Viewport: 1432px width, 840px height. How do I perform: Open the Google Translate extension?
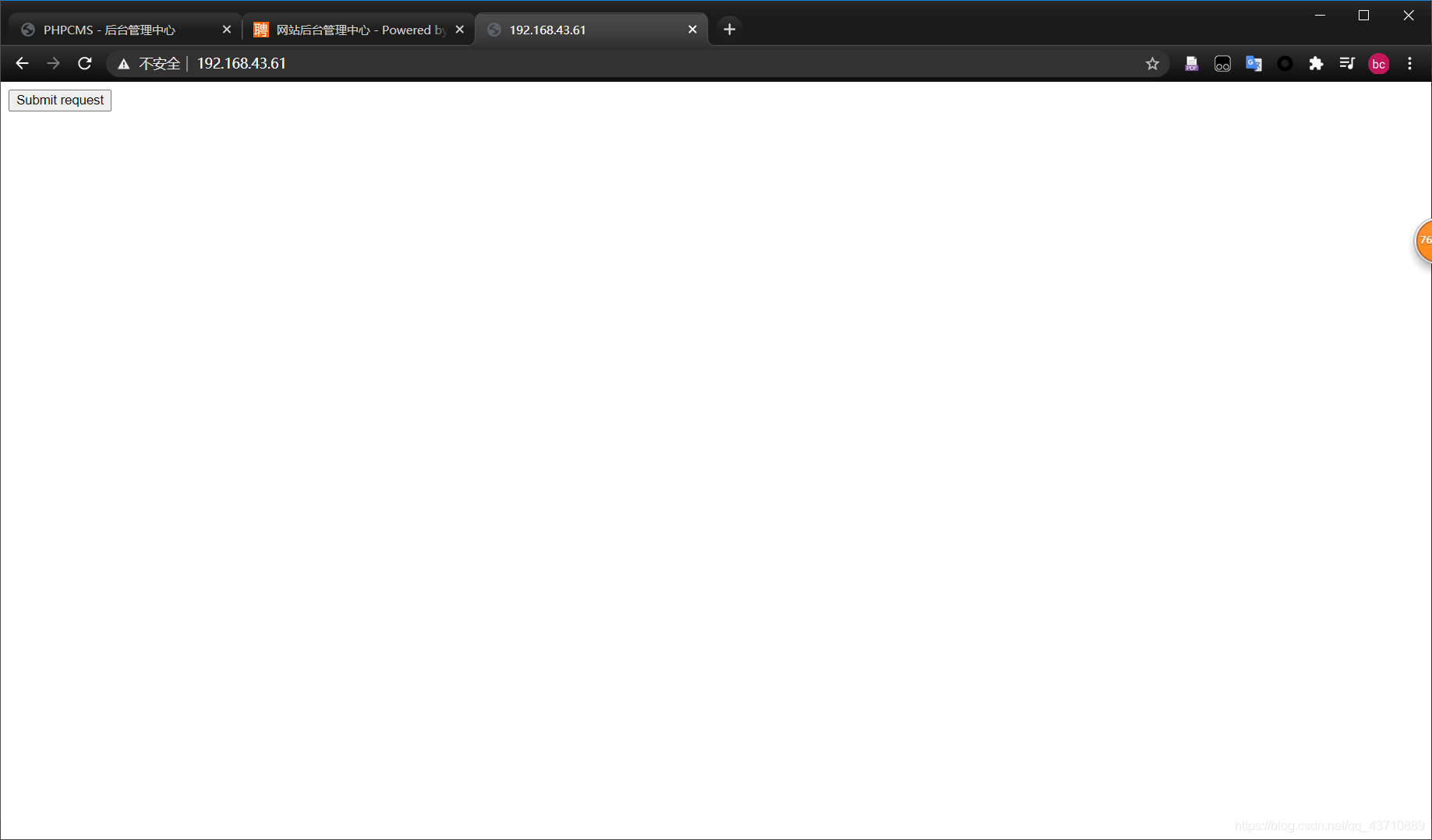pyautogui.click(x=1253, y=64)
